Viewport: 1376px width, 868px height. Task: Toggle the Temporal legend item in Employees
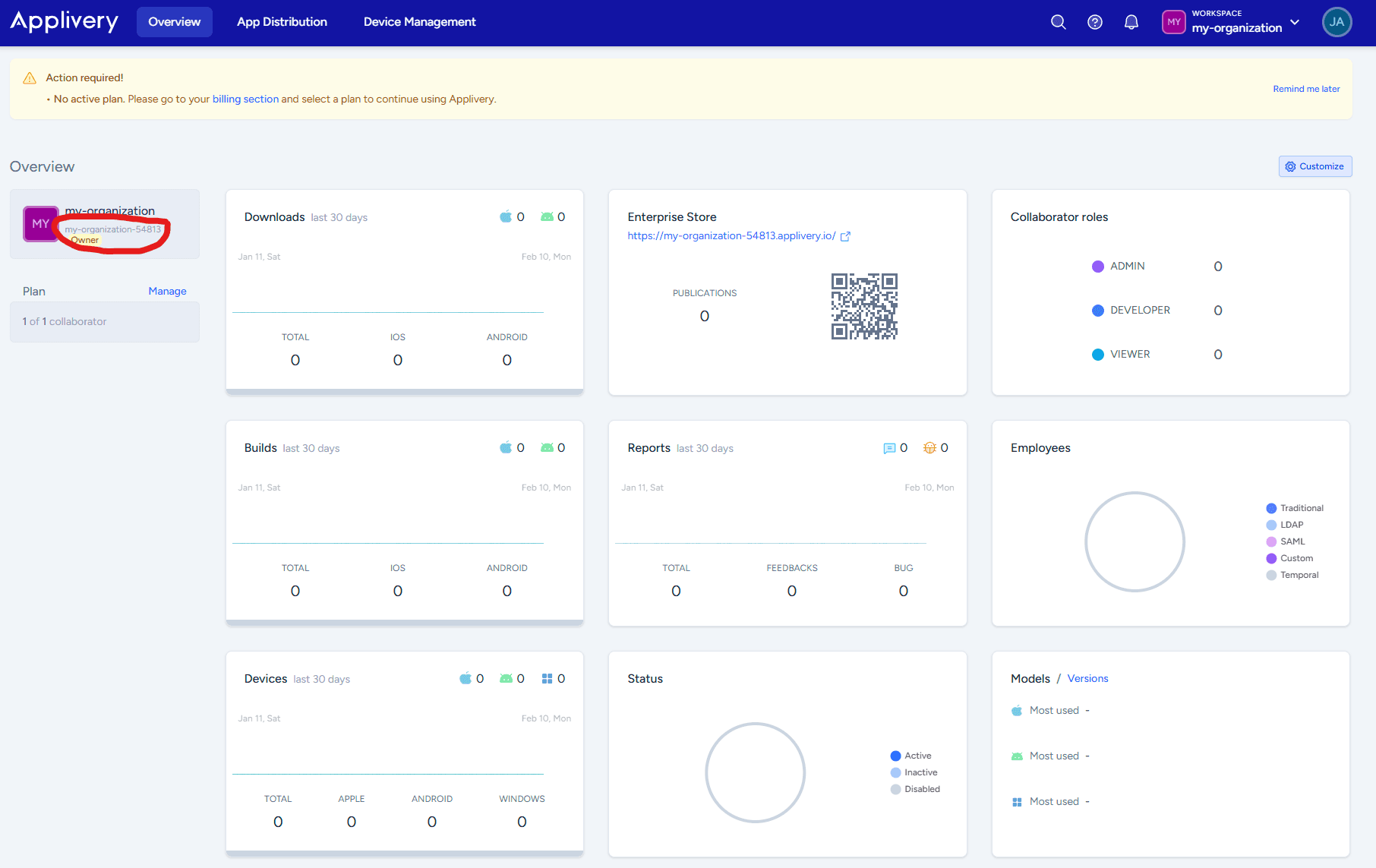pyautogui.click(x=1292, y=576)
